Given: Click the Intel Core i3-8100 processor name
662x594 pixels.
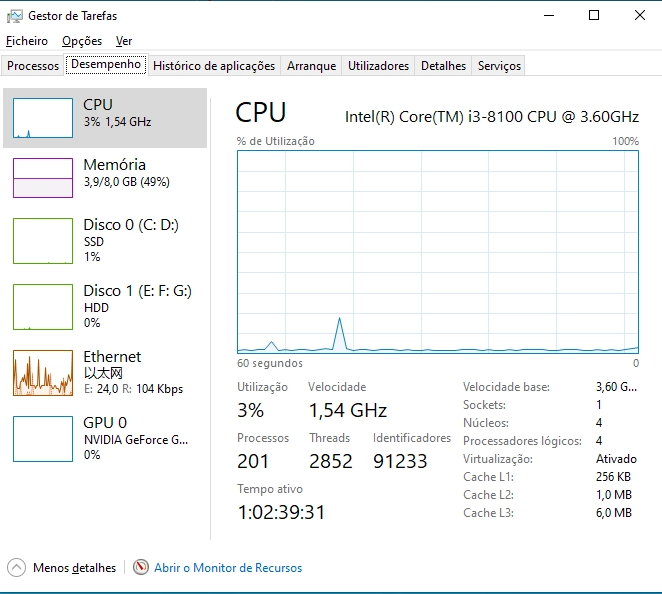Looking at the screenshot, I should (x=492, y=117).
